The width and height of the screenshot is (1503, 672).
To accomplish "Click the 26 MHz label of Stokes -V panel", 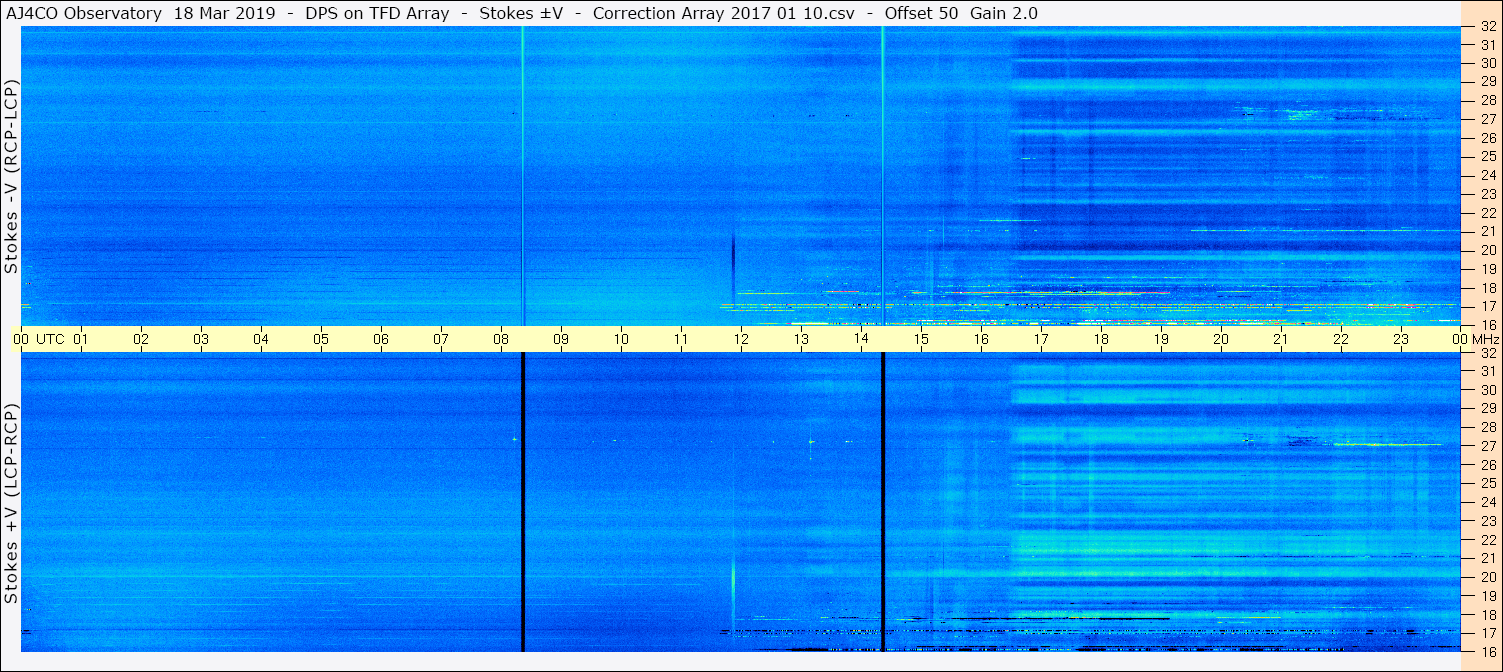I will point(1488,137).
